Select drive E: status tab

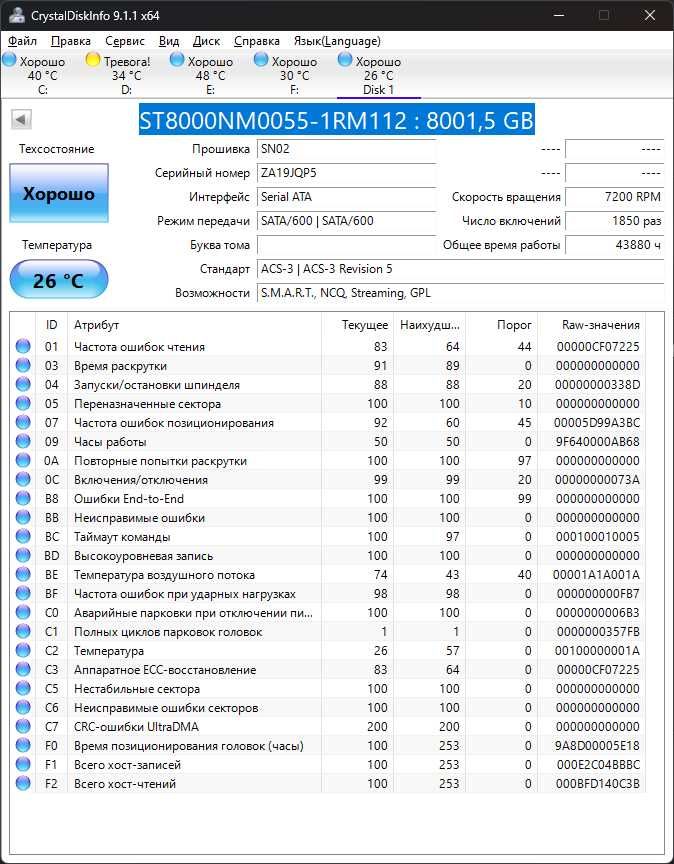[x=211, y=75]
